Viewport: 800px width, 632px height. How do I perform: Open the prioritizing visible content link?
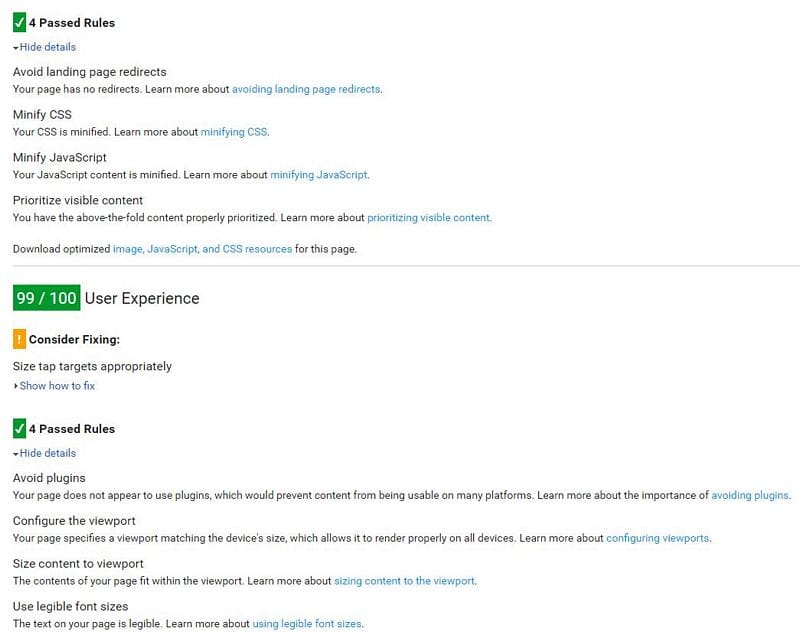428,218
